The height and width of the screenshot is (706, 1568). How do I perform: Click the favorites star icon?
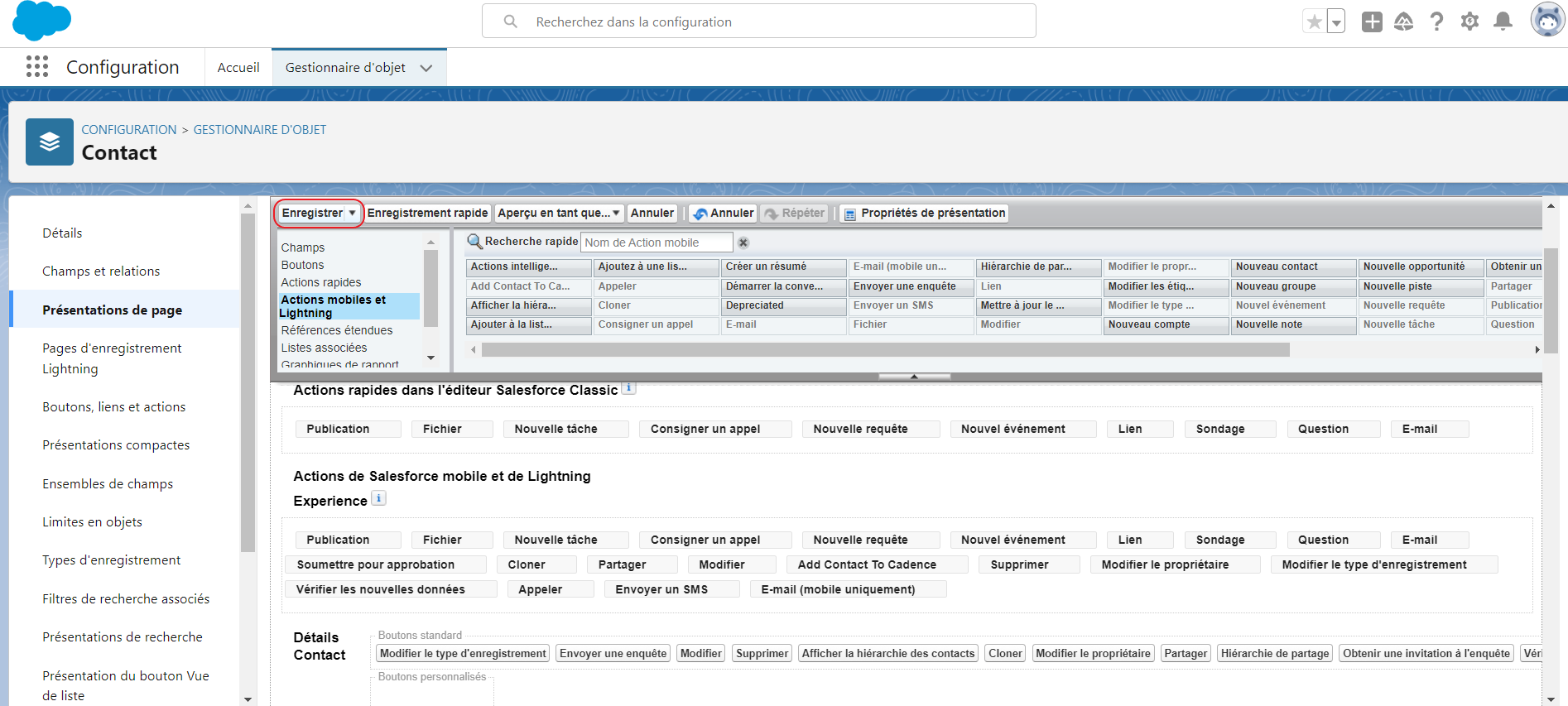point(1314,22)
